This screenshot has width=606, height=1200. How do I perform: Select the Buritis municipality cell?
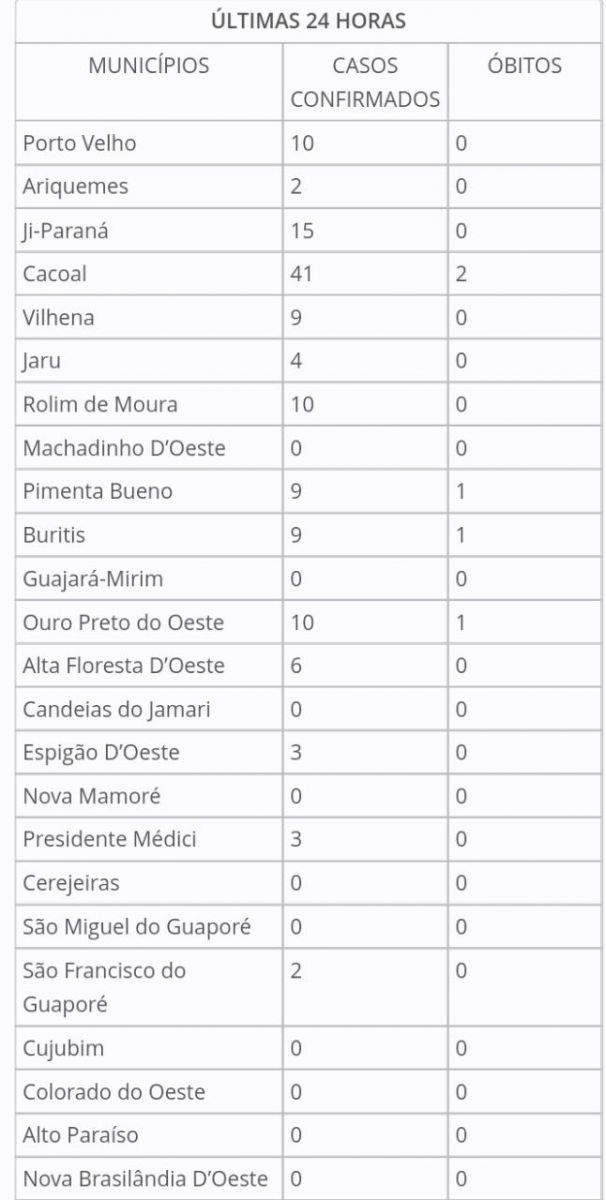[54, 535]
